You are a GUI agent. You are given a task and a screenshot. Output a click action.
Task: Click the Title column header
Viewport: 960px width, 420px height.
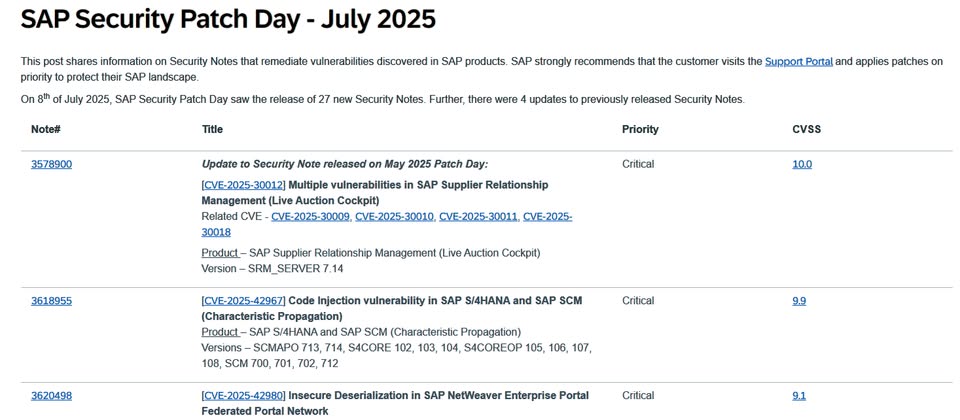pos(212,130)
